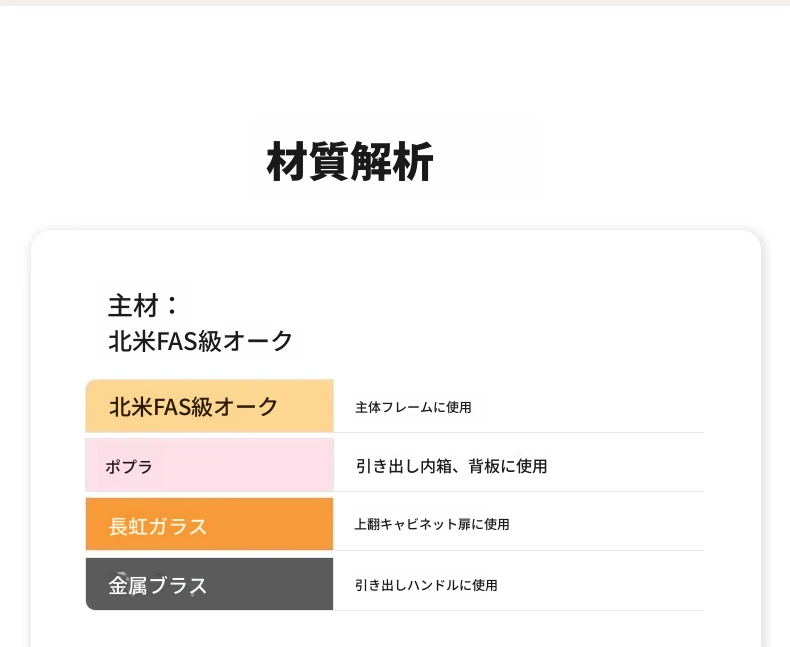
Task: Click empty area right of 引き出しハンドルに使用 row
Action: coord(602,585)
